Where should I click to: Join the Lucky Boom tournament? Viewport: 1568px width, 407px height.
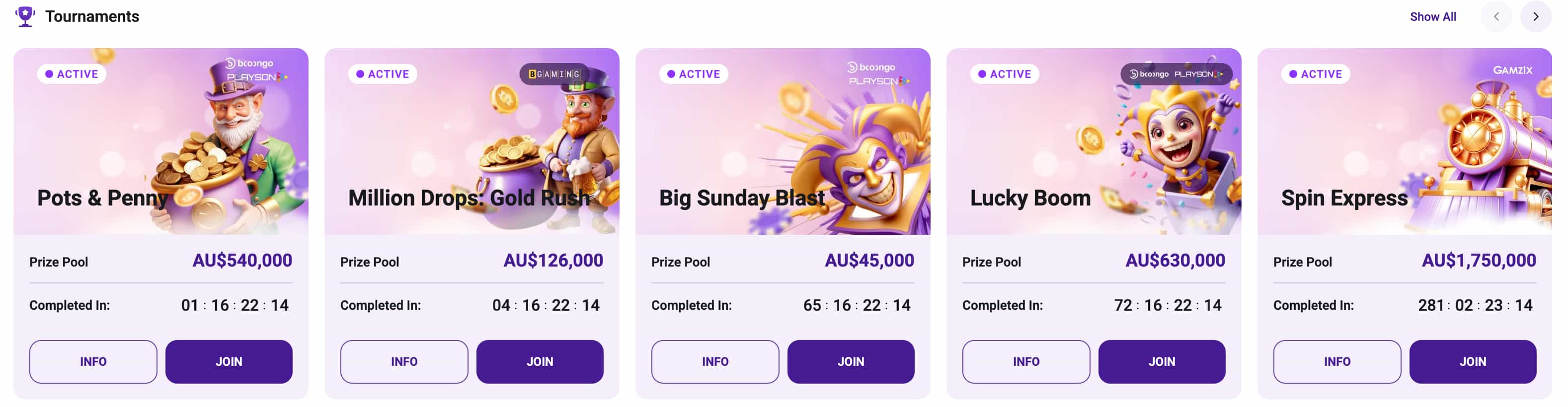[1162, 361]
